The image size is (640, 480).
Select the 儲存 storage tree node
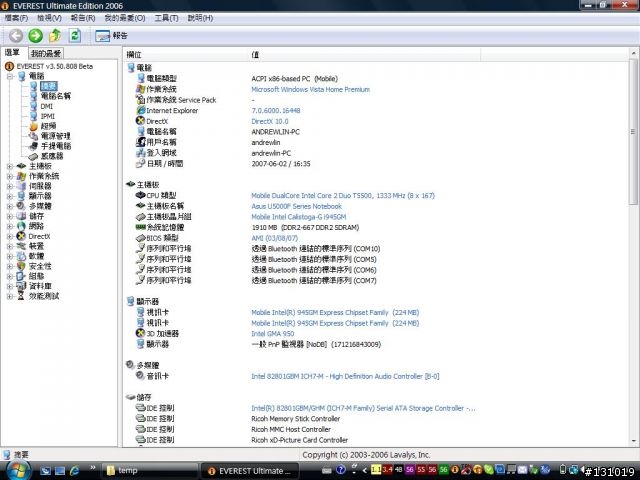(36, 216)
